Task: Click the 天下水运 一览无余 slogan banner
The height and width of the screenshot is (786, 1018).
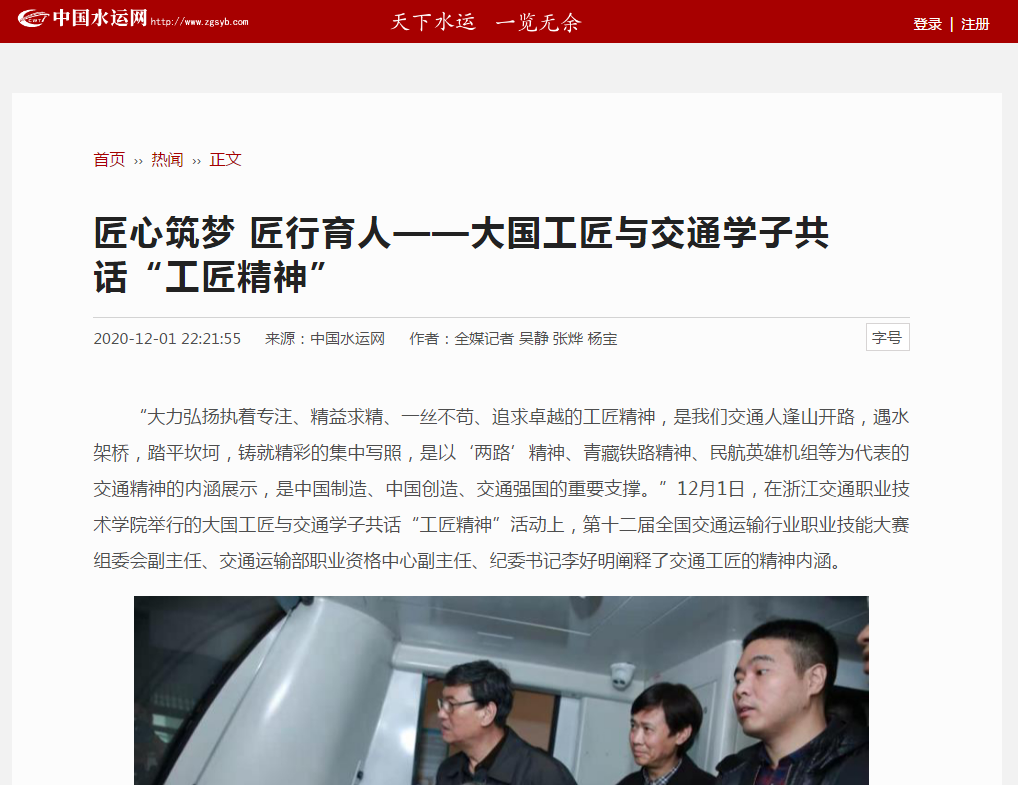Action: tap(486, 22)
